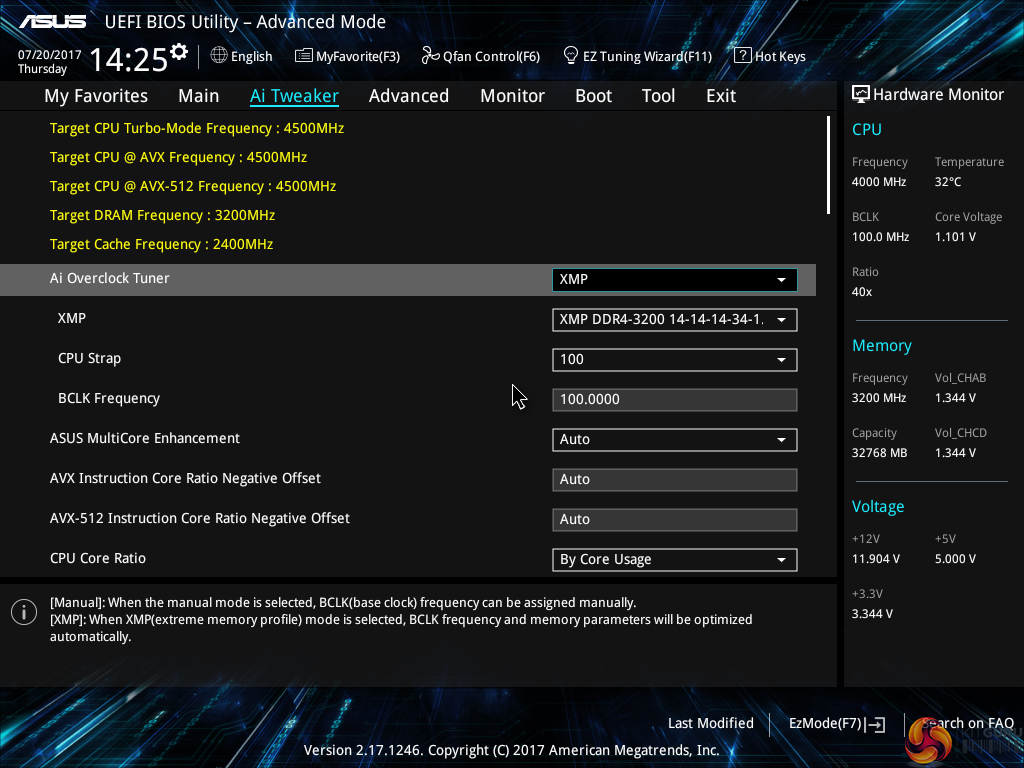Click AVX Instruction Core Ratio Negative Offset field
Screen dimensions: 1024x768
[674, 479]
